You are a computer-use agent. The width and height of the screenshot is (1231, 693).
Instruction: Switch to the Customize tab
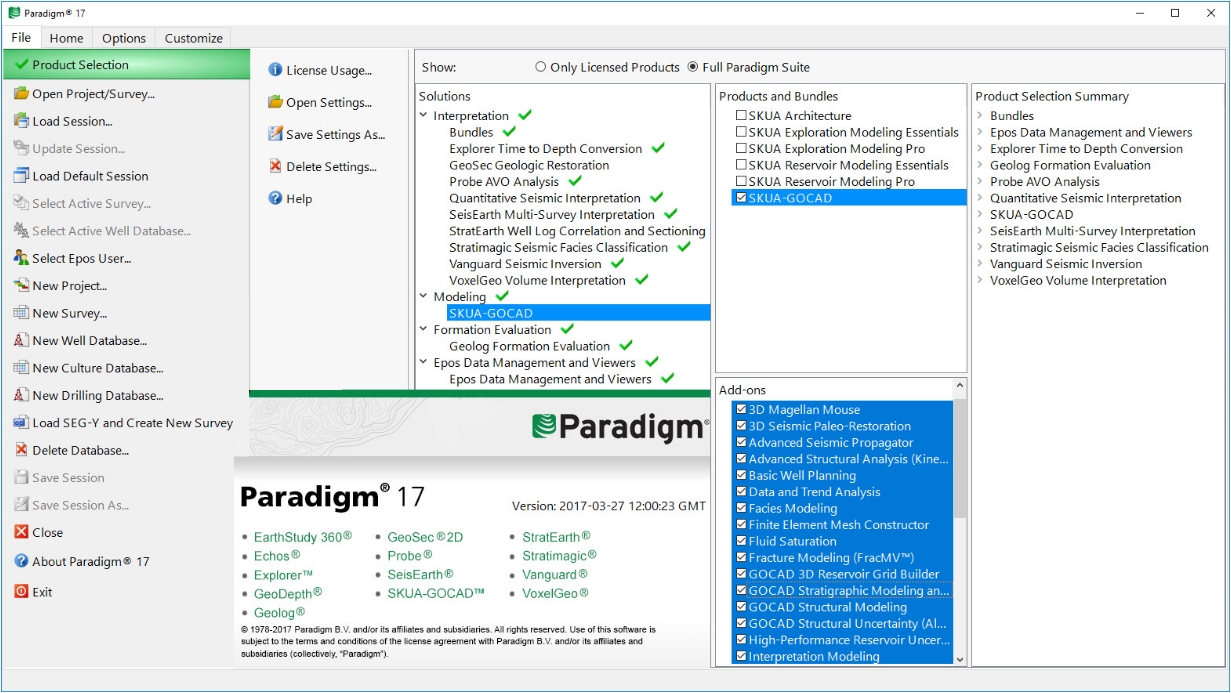(x=194, y=38)
